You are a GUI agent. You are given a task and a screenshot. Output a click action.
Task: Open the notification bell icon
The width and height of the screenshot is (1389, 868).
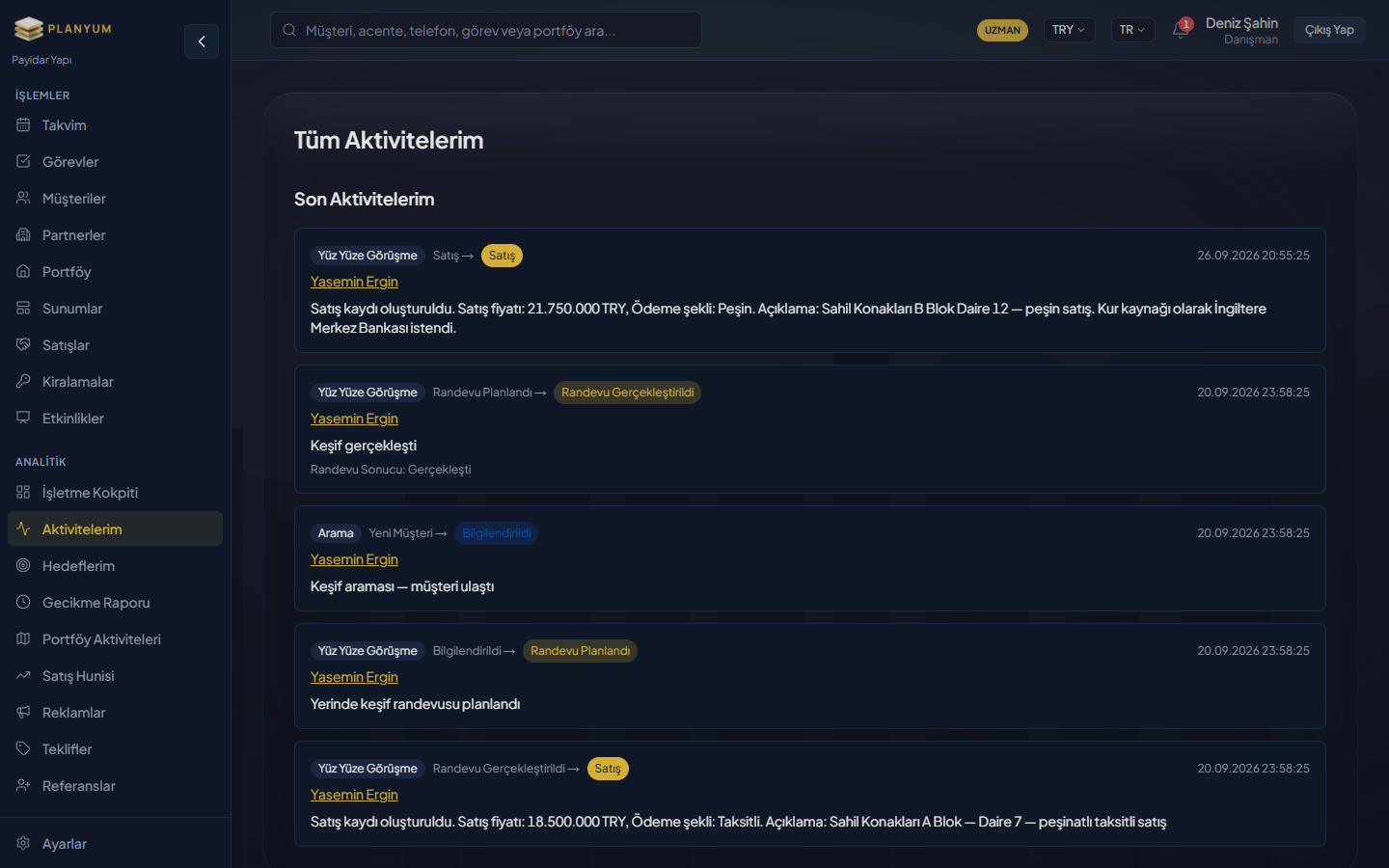1180,30
